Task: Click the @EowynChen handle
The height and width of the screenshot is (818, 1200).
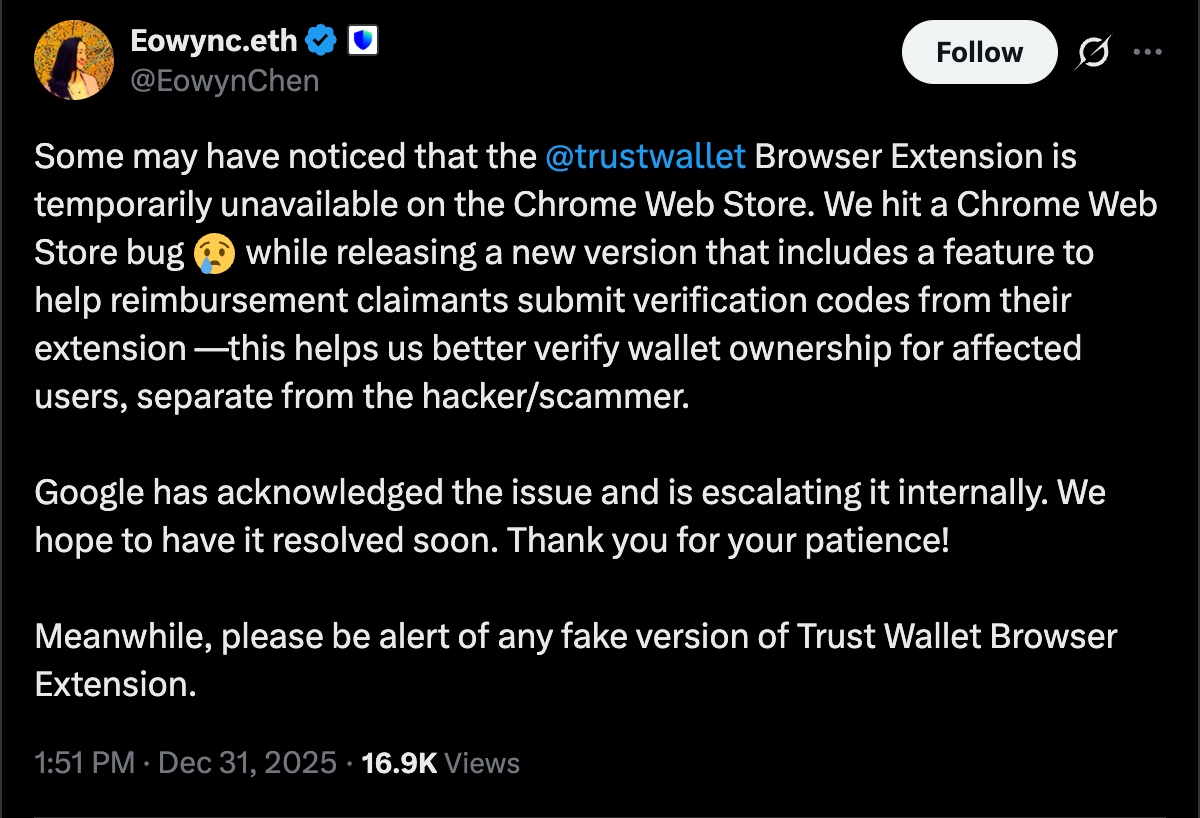Action: click(x=226, y=80)
